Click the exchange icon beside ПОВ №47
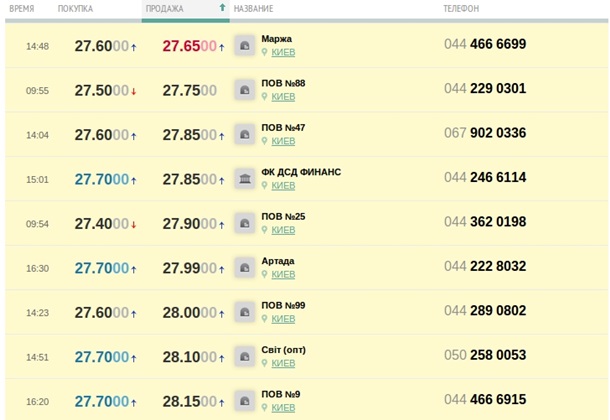 (x=245, y=135)
